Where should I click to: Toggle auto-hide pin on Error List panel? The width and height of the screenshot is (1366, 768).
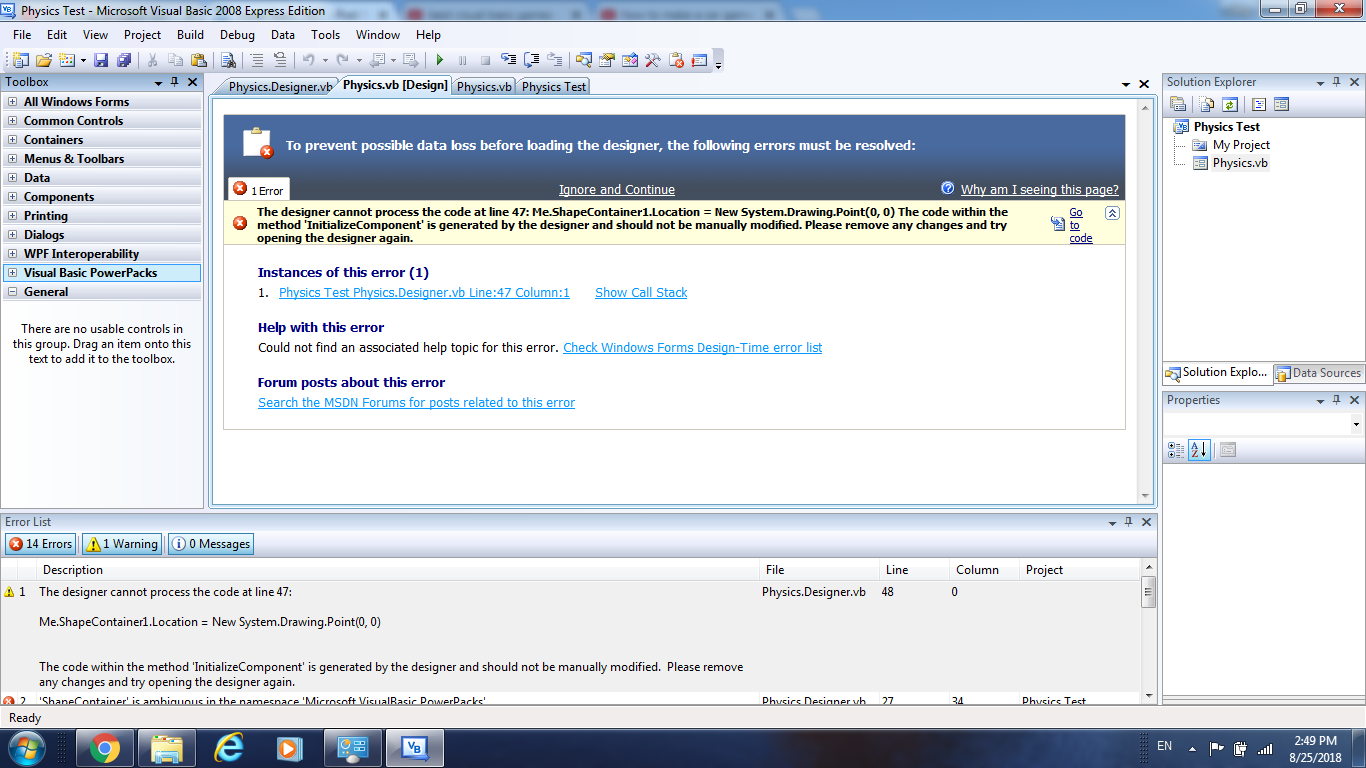click(1129, 522)
